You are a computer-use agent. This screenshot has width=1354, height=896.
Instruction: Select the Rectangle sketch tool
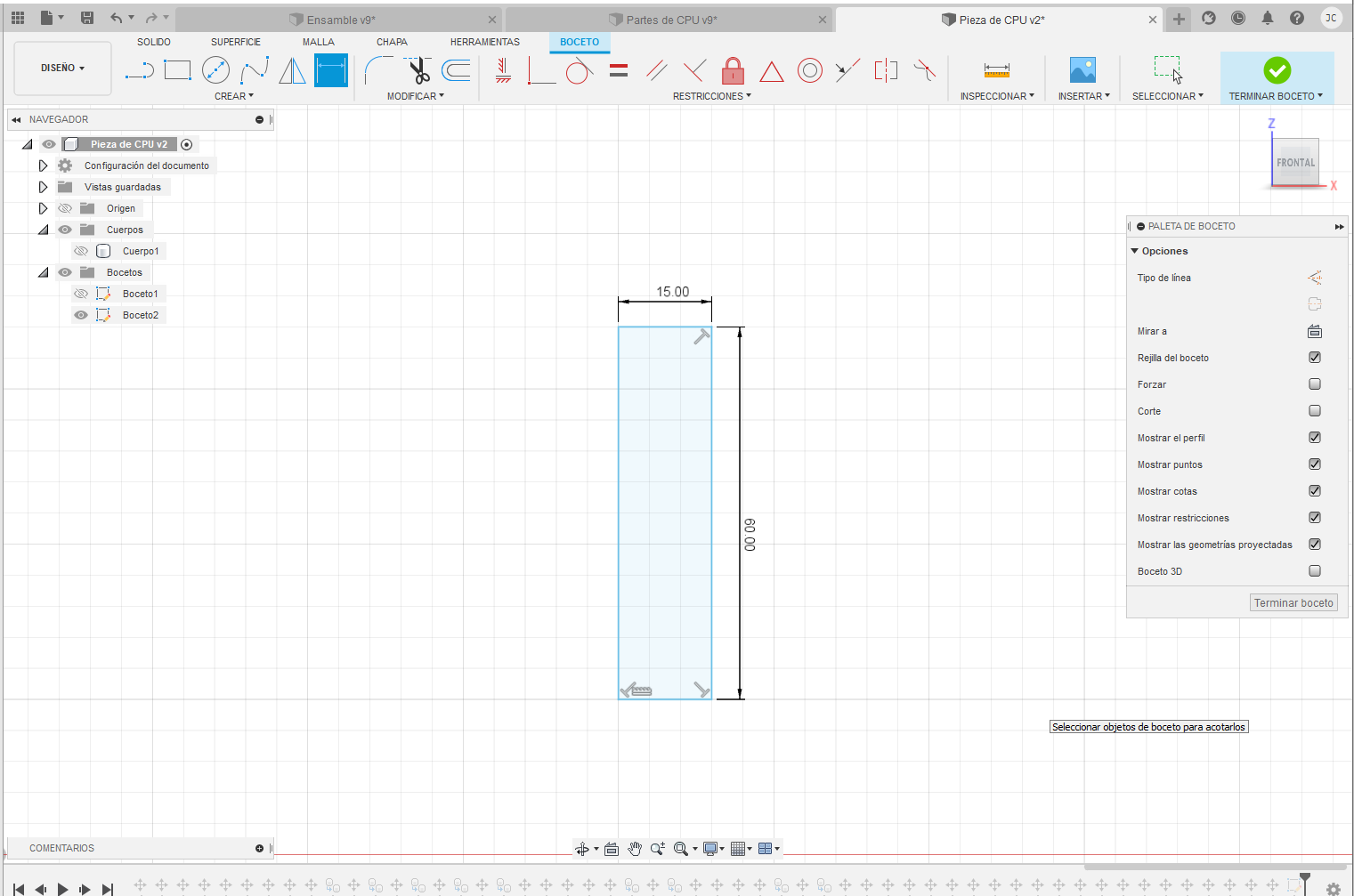[x=177, y=70]
